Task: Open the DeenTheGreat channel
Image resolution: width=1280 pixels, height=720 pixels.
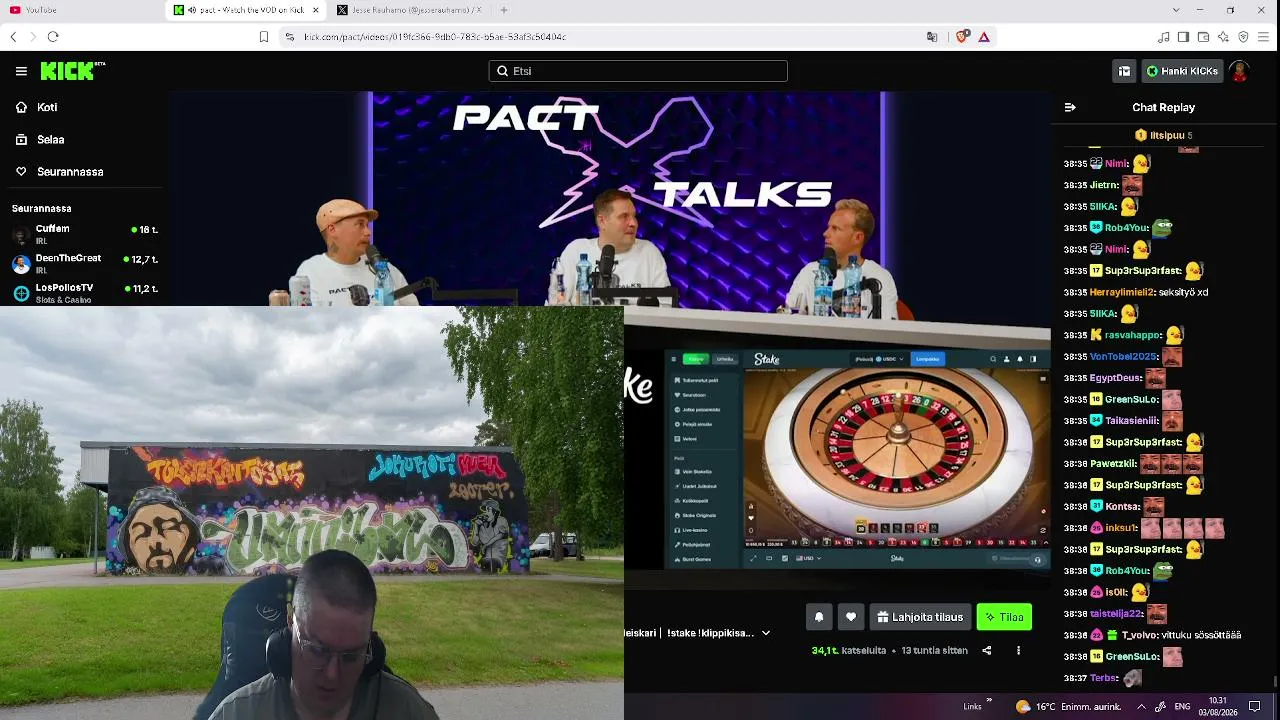Action: (x=84, y=264)
